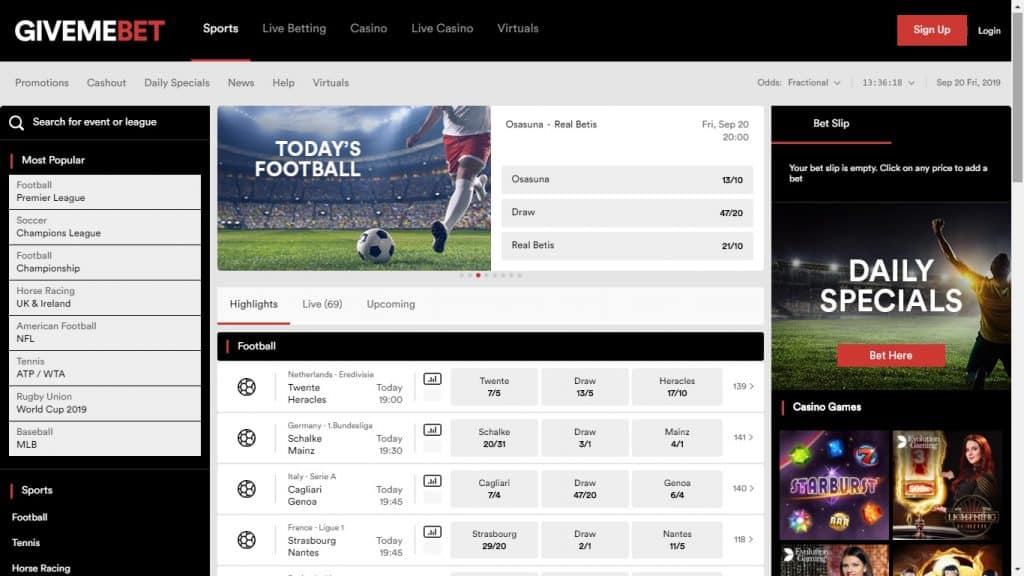
Task: Switch to Live Betting
Action: click(x=294, y=29)
